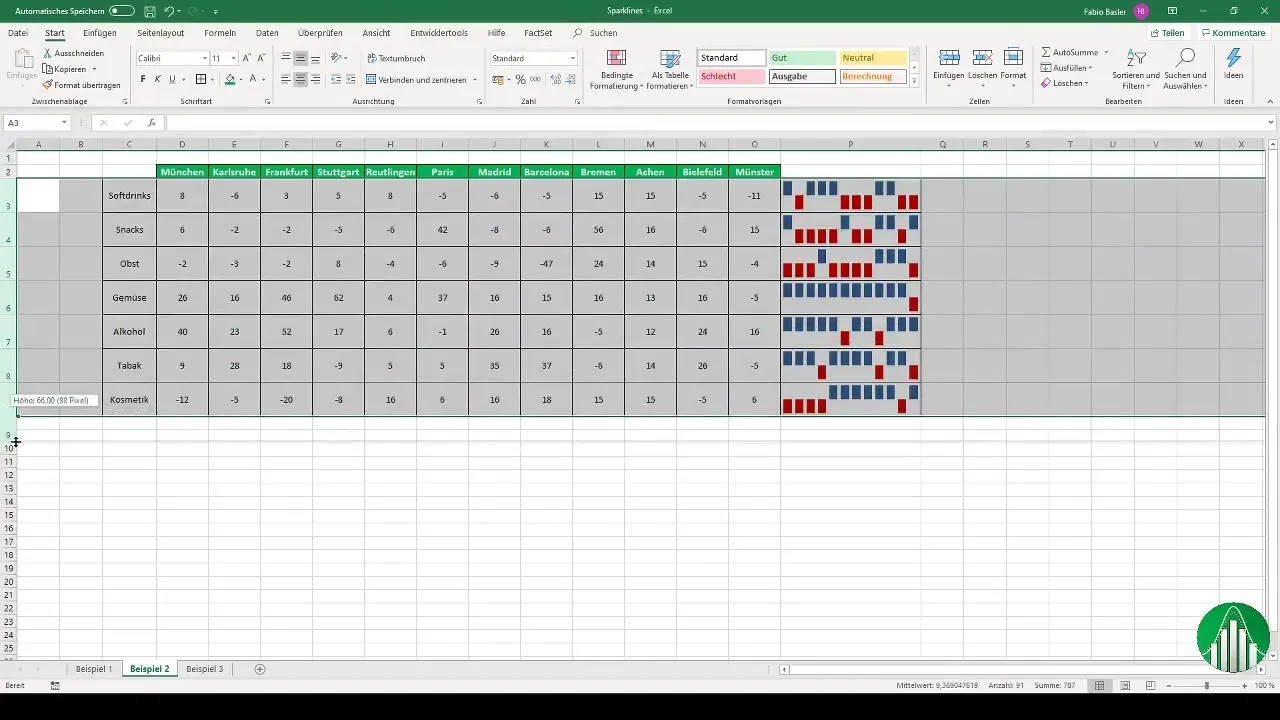
Task: Click the zoom slider handle
Action: pyautogui.click(x=1207, y=685)
